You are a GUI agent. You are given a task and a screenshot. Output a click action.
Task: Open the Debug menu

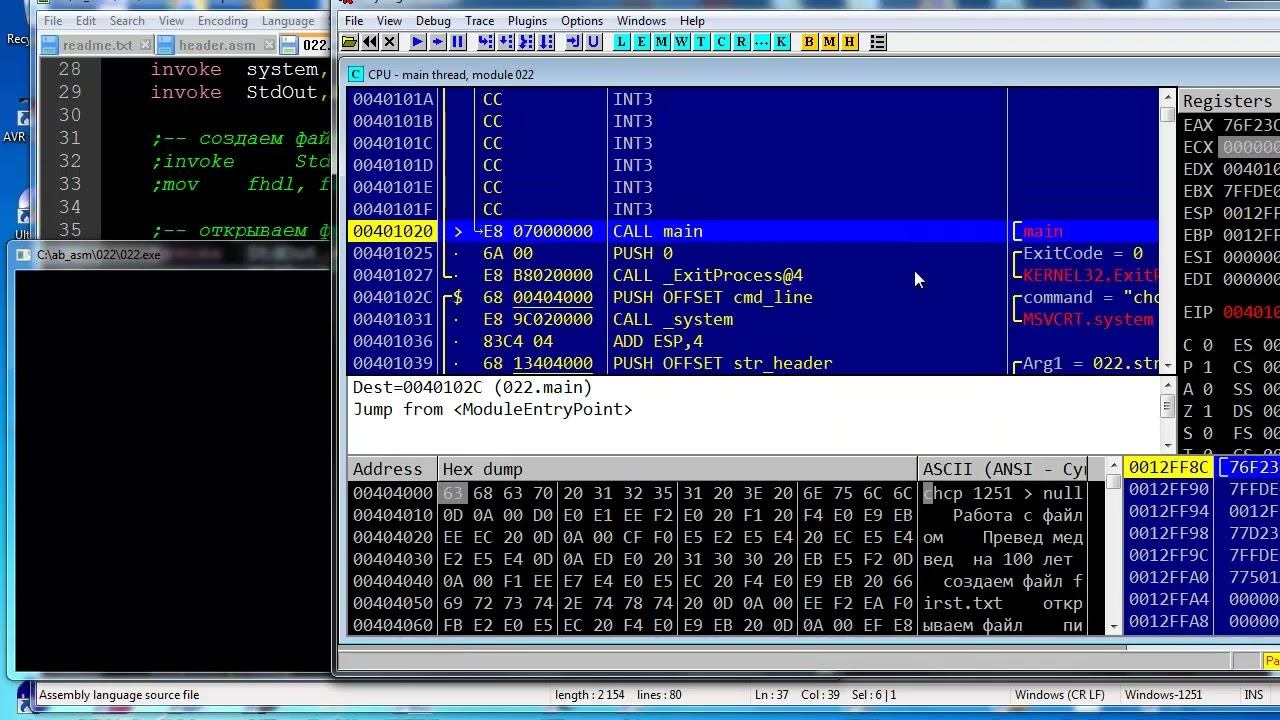click(x=433, y=20)
